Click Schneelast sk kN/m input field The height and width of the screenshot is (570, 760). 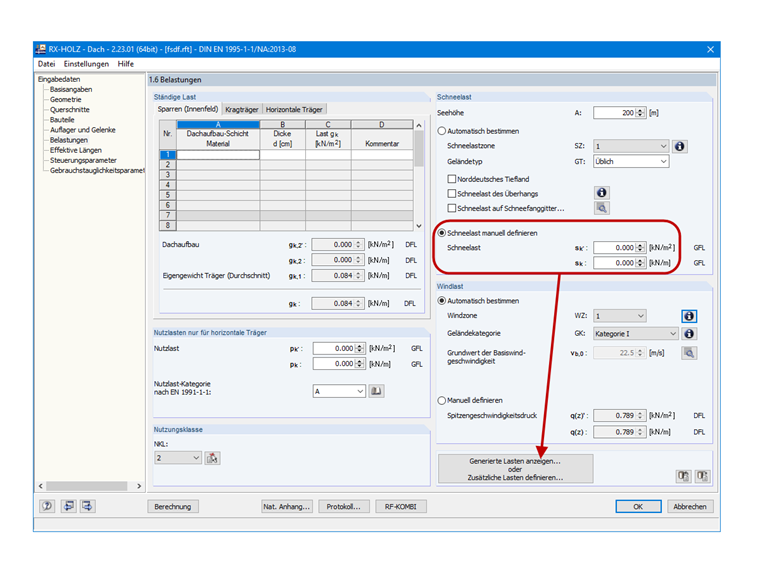click(x=615, y=263)
